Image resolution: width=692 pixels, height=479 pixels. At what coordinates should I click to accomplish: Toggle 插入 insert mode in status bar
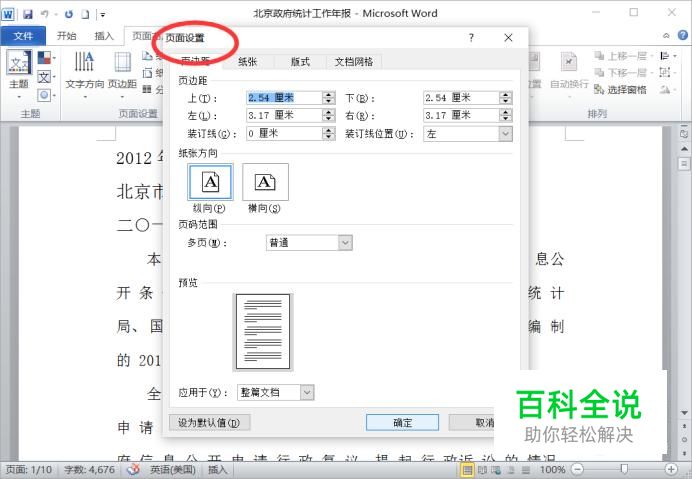coord(217,470)
